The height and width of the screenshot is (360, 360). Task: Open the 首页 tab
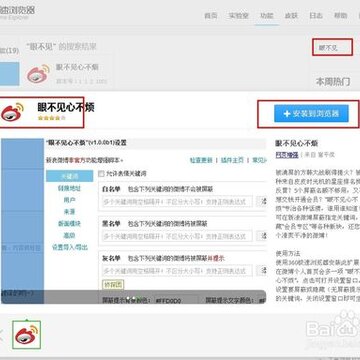[211, 16]
